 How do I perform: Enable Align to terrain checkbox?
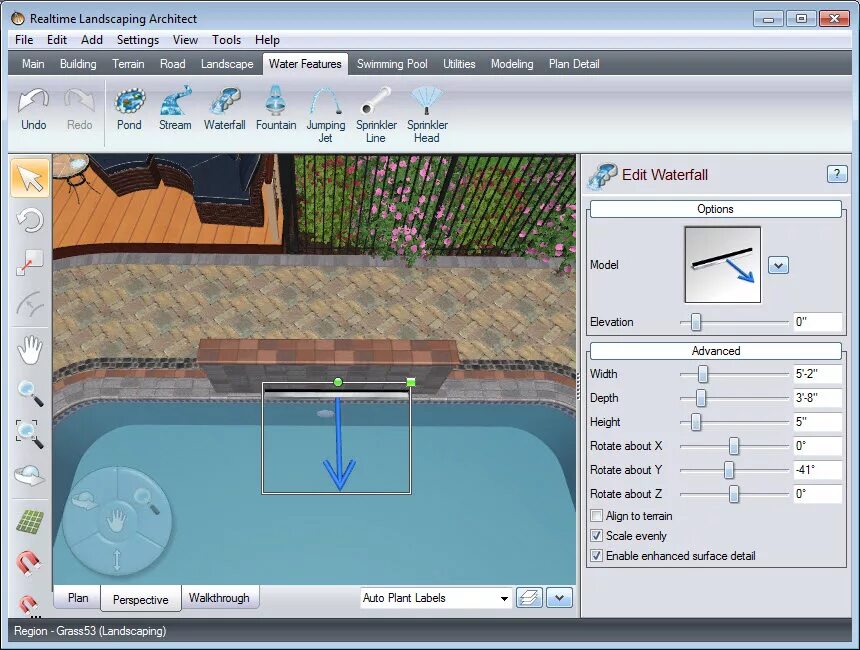(x=596, y=516)
